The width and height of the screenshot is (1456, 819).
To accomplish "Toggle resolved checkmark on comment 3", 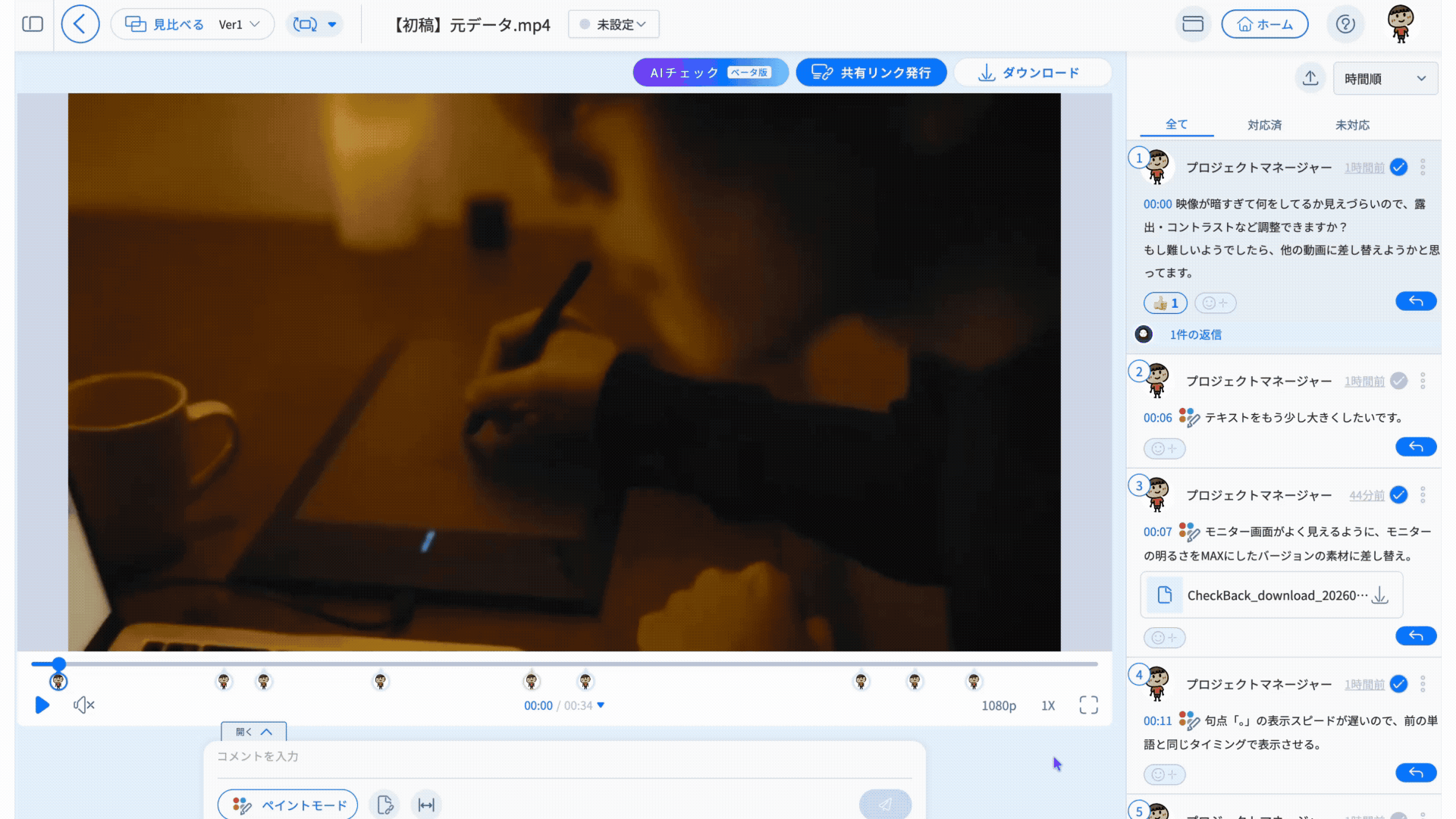I will [x=1399, y=495].
